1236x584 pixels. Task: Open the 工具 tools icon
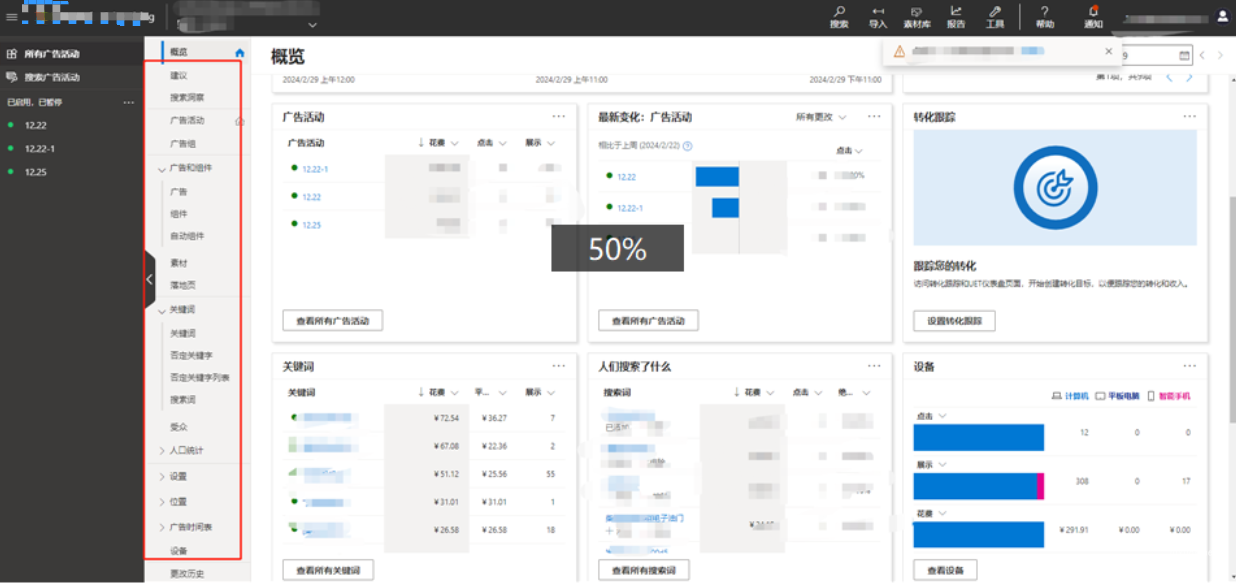pos(995,12)
